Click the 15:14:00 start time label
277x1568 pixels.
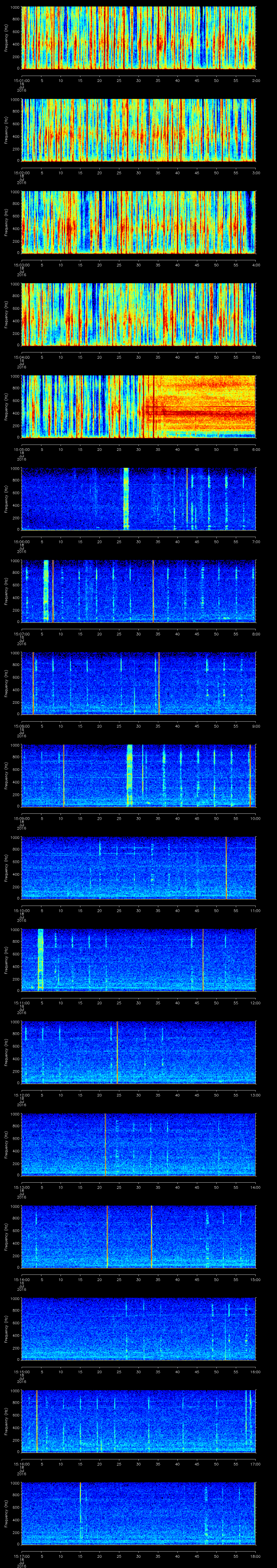coord(21,1279)
